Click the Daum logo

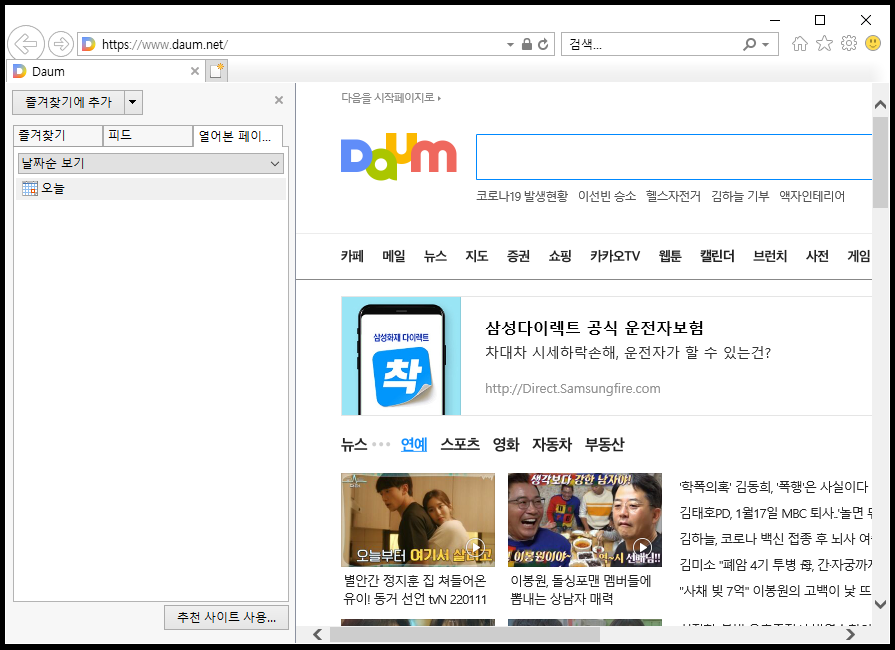point(398,156)
